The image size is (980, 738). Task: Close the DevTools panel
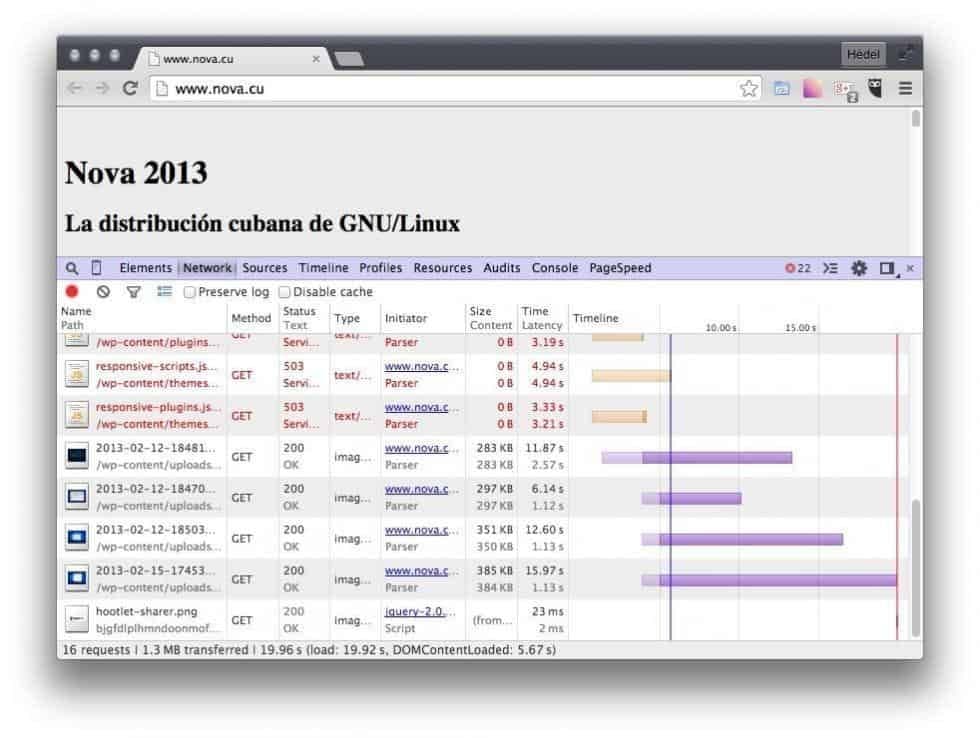click(x=910, y=268)
